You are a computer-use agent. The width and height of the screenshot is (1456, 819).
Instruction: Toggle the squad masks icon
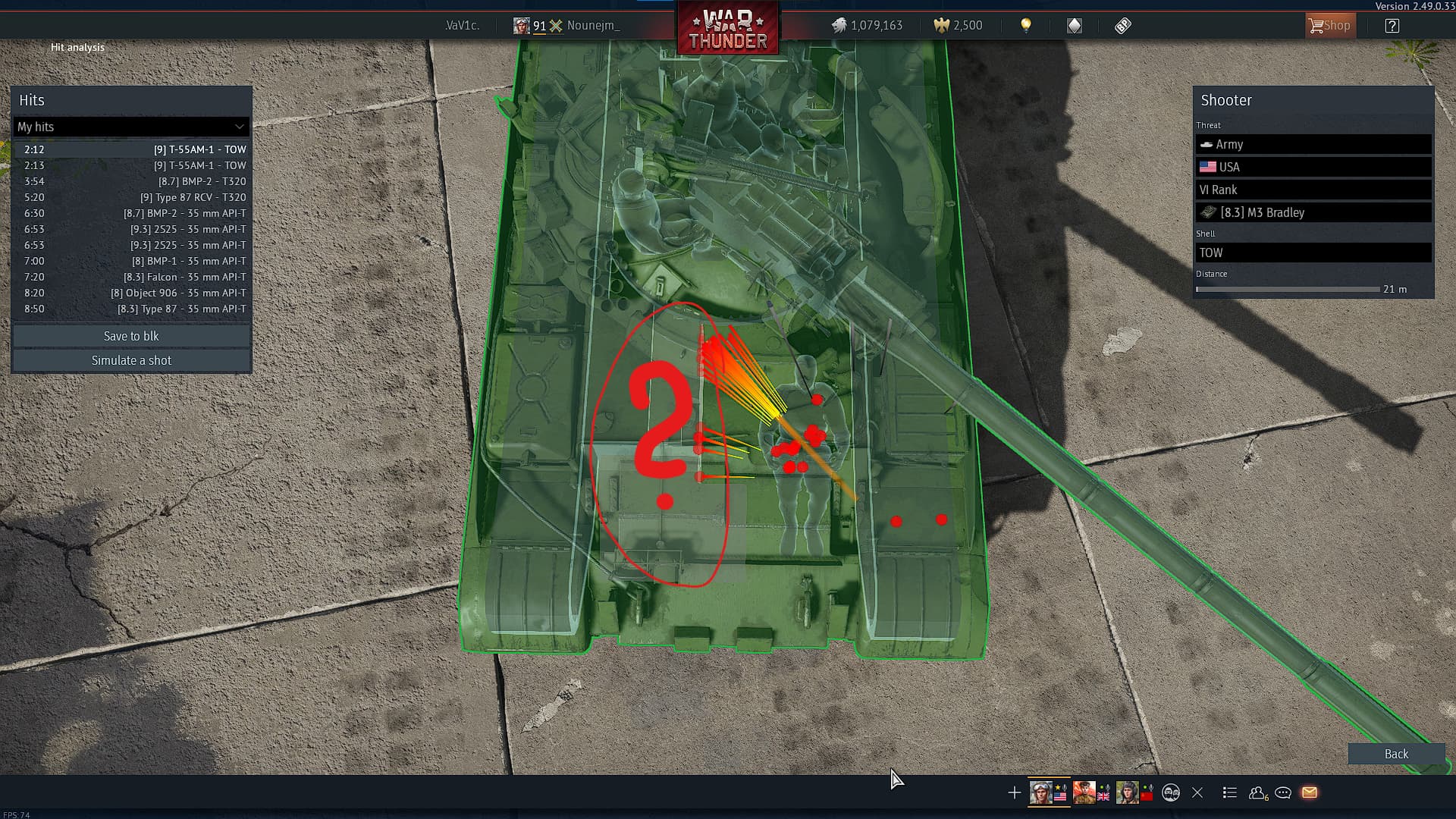point(1171,792)
